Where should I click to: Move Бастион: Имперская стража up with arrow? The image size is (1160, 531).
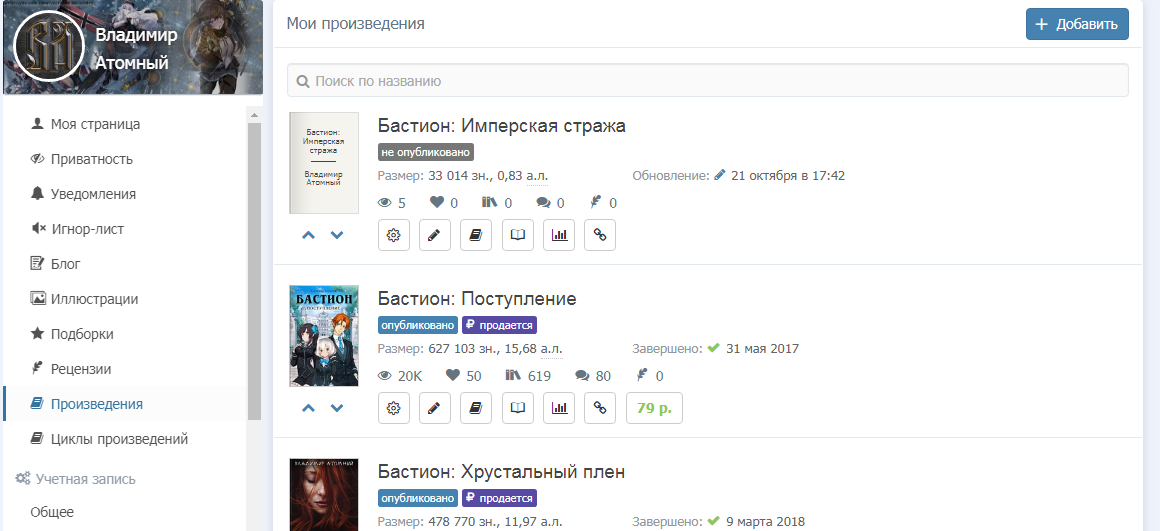tap(308, 235)
